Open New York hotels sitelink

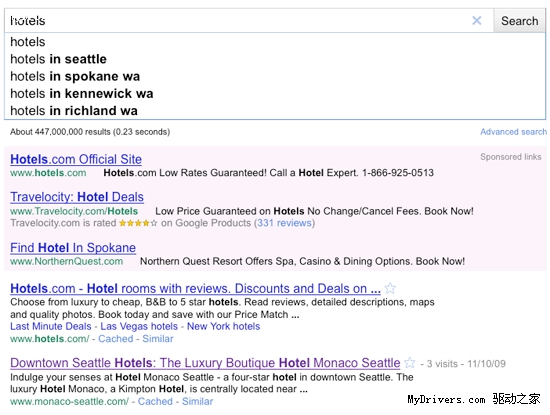coord(223,326)
